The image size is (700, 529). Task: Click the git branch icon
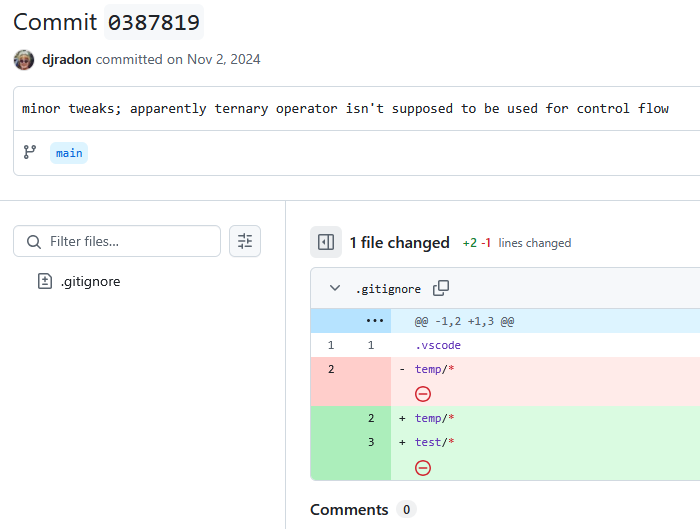point(30,153)
